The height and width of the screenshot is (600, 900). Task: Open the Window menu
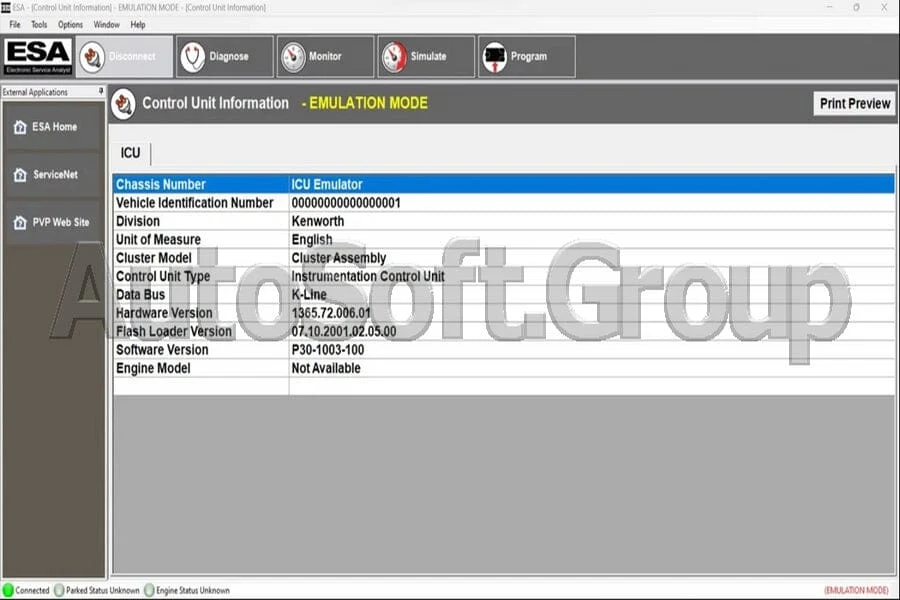pos(107,25)
